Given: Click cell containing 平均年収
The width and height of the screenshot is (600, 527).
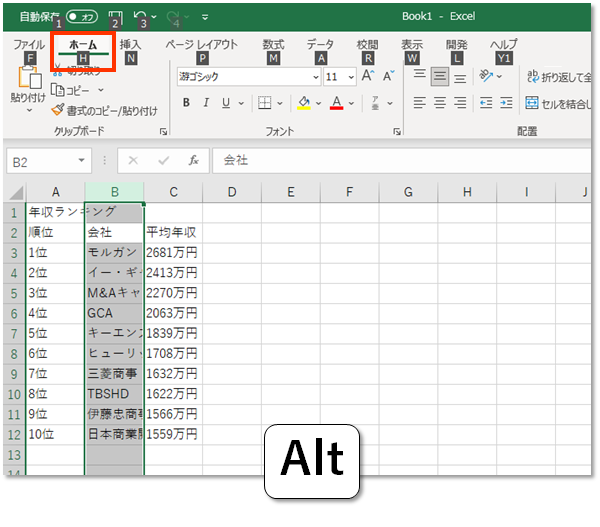Looking at the screenshot, I should coord(173,233).
